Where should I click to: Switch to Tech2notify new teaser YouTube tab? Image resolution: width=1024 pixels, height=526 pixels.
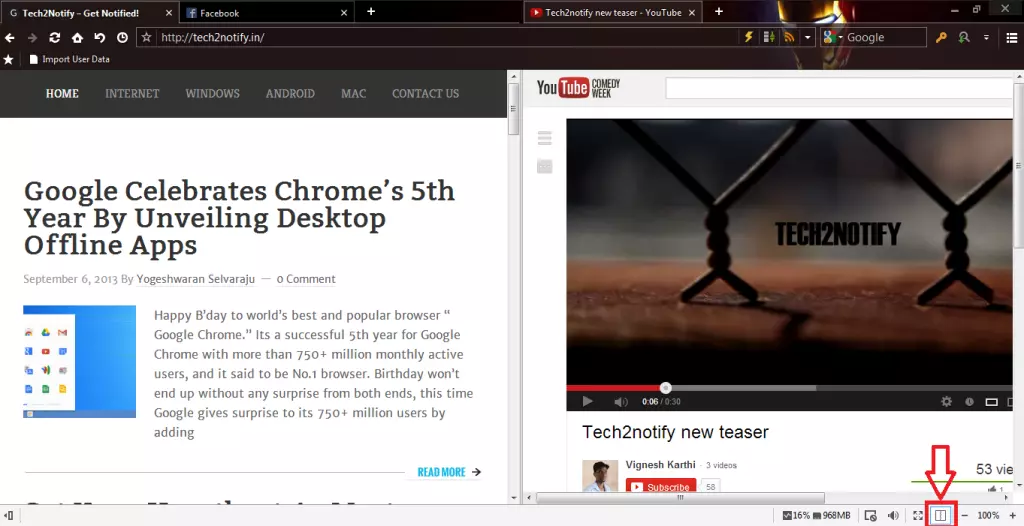tap(613, 12)
